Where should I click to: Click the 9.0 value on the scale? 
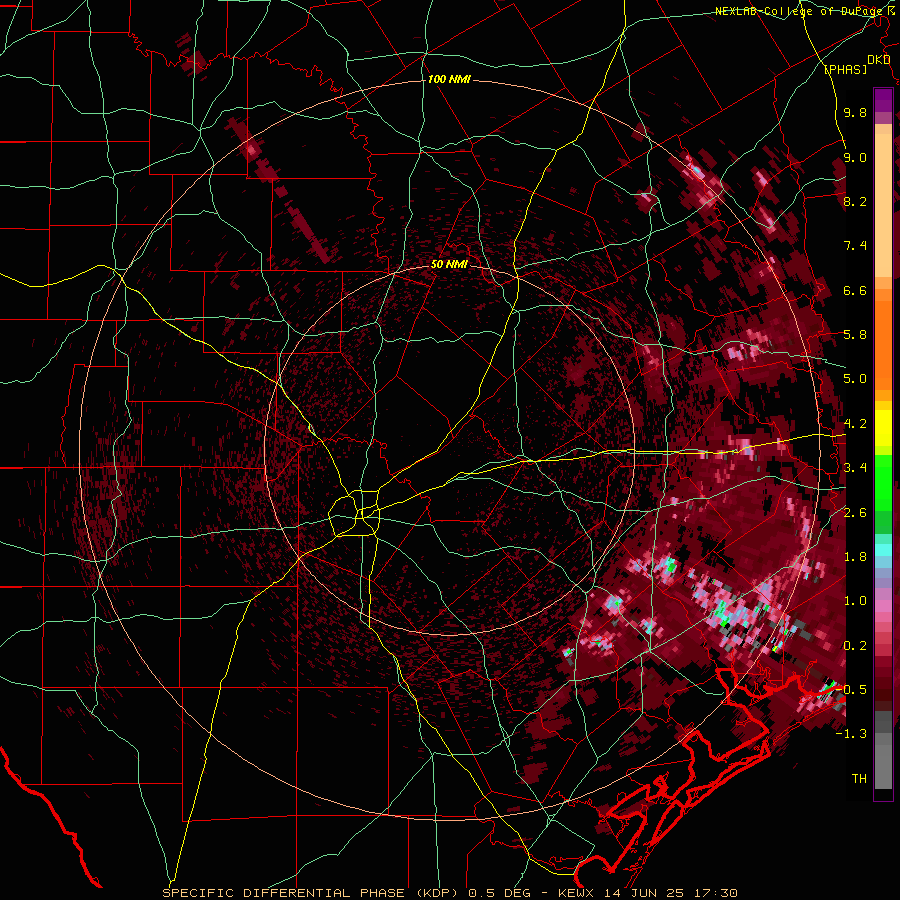855,157
